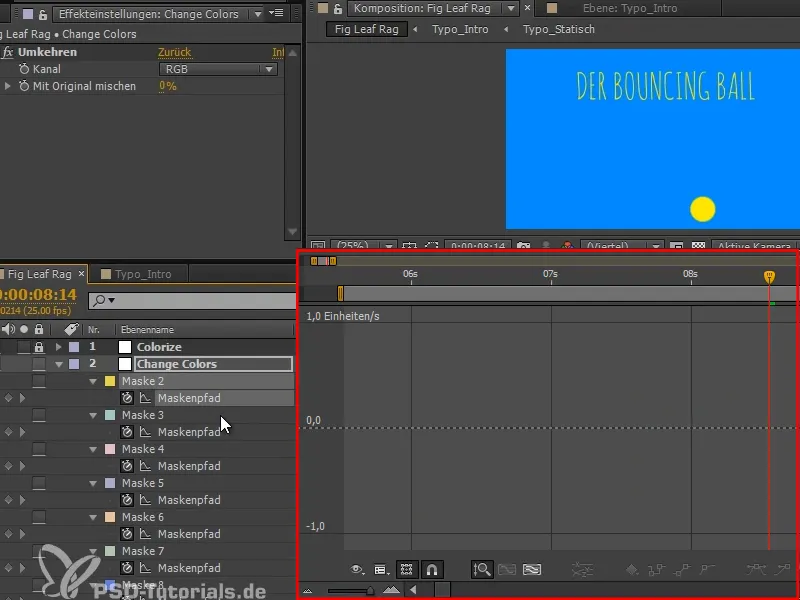This screenshot has width=800, height=600.
Task: Toggle the snap magnet in graph editor
Action: [x=432, y=569]
